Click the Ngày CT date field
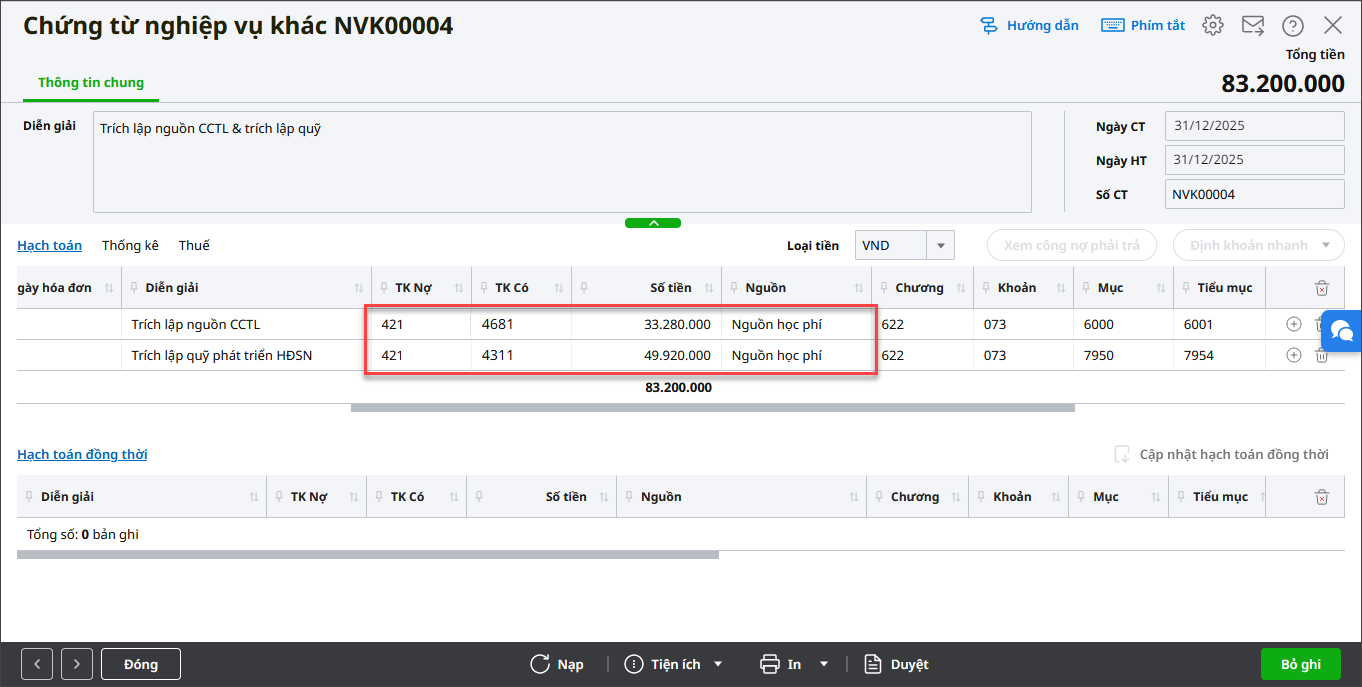The height and width of the screenshot is (687, 1362). pos(1255,126)
